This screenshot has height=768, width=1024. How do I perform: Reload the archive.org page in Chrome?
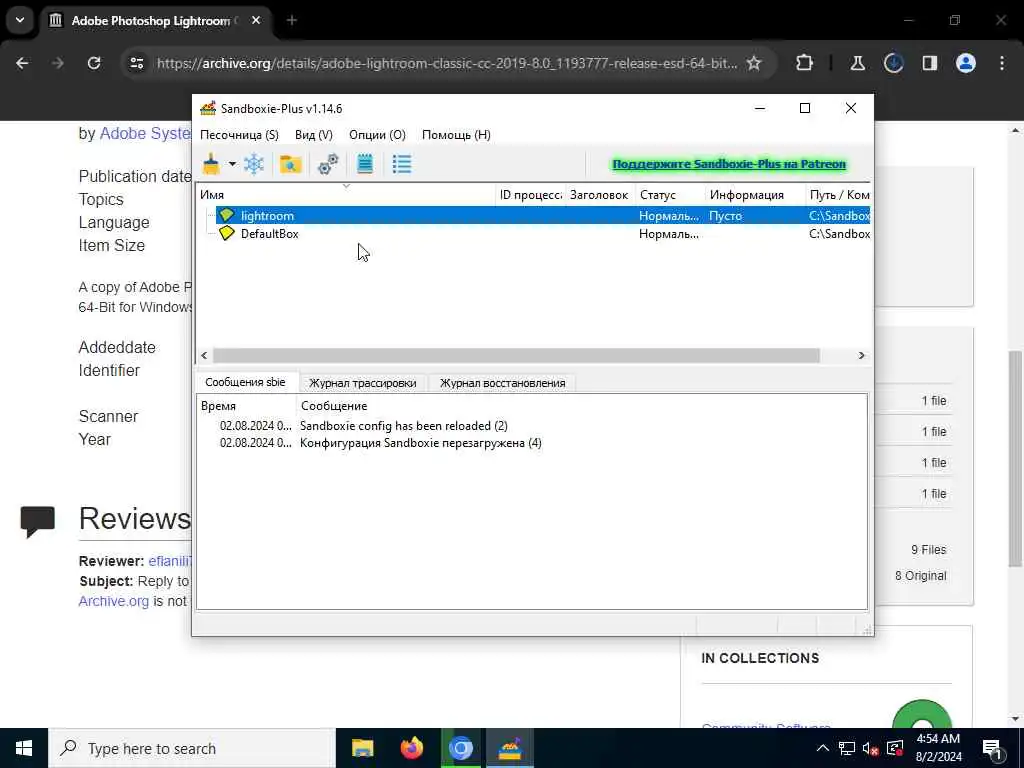94,63
